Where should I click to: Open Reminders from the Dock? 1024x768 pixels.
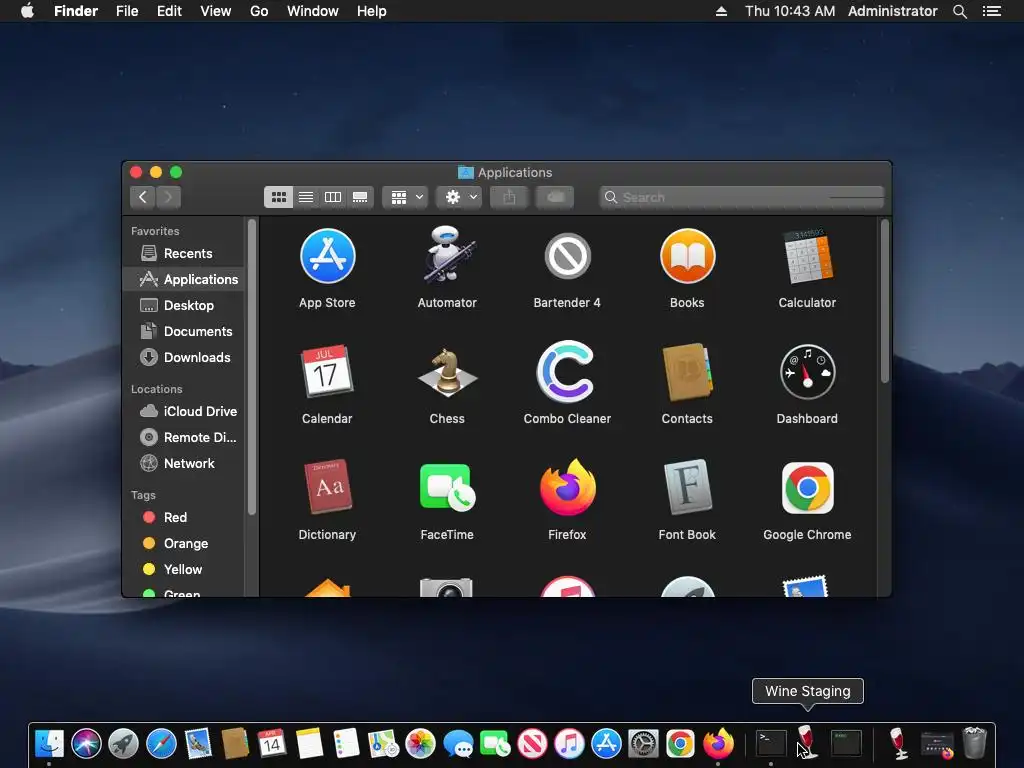coord(346,743)
